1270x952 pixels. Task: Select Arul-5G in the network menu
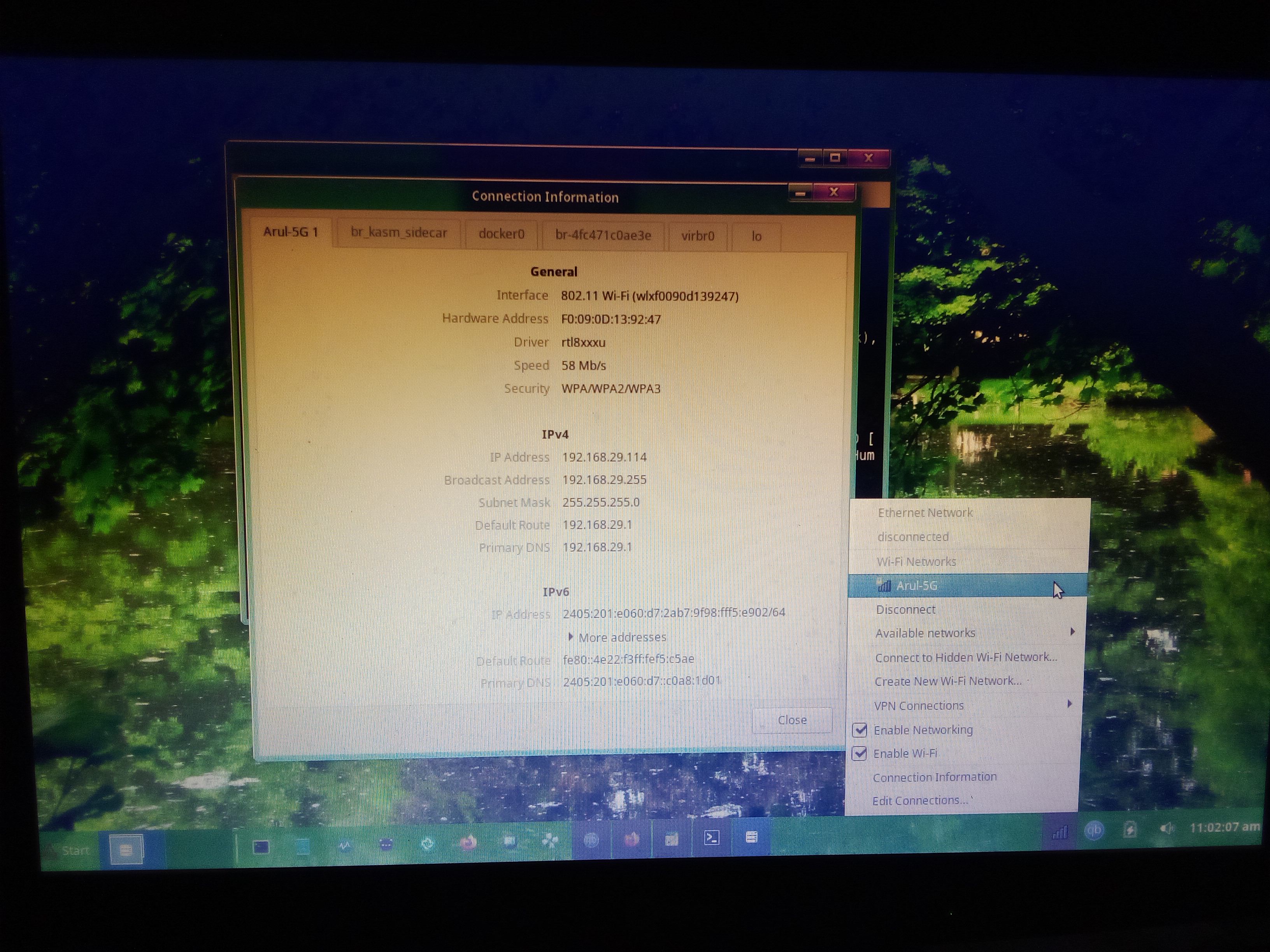[x=967, y=585]
